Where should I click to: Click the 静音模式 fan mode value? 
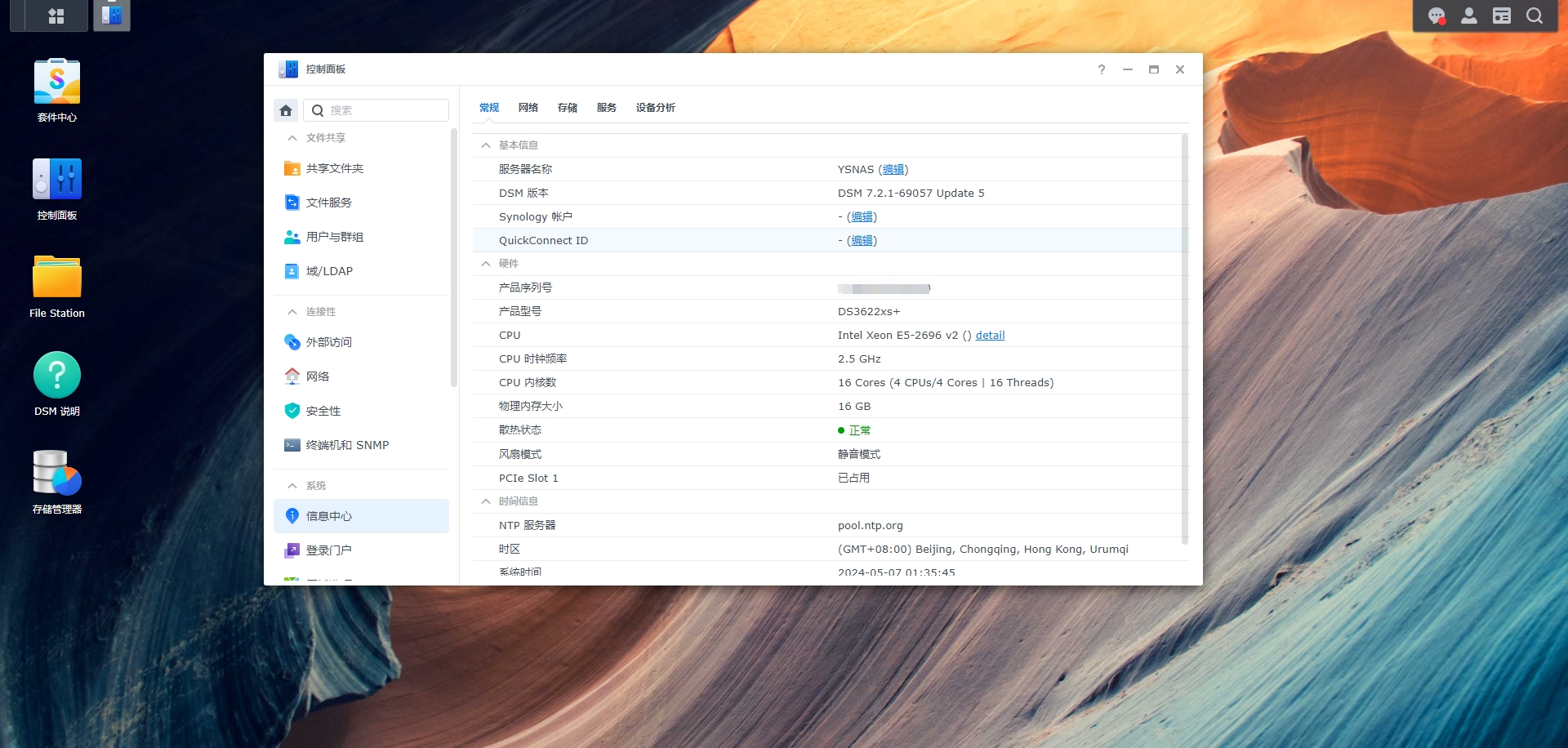point(859,454)
